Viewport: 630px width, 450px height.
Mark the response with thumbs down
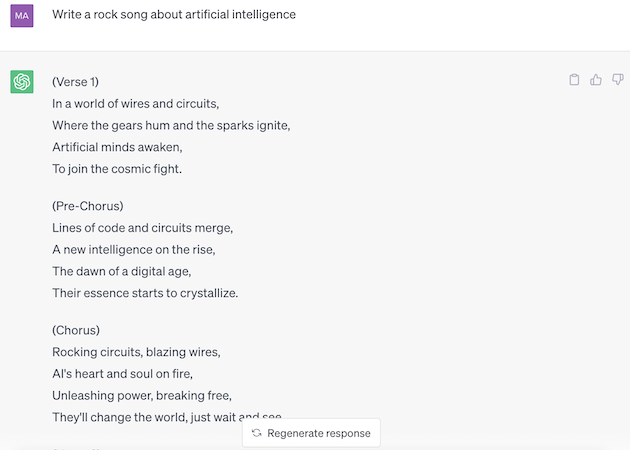(618, 80)
